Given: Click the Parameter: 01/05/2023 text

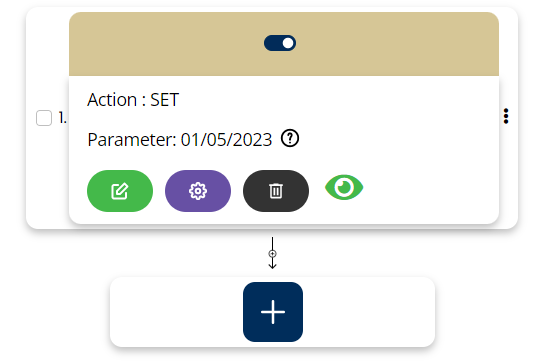Looking at the screenshot, I should pos(180,140).
